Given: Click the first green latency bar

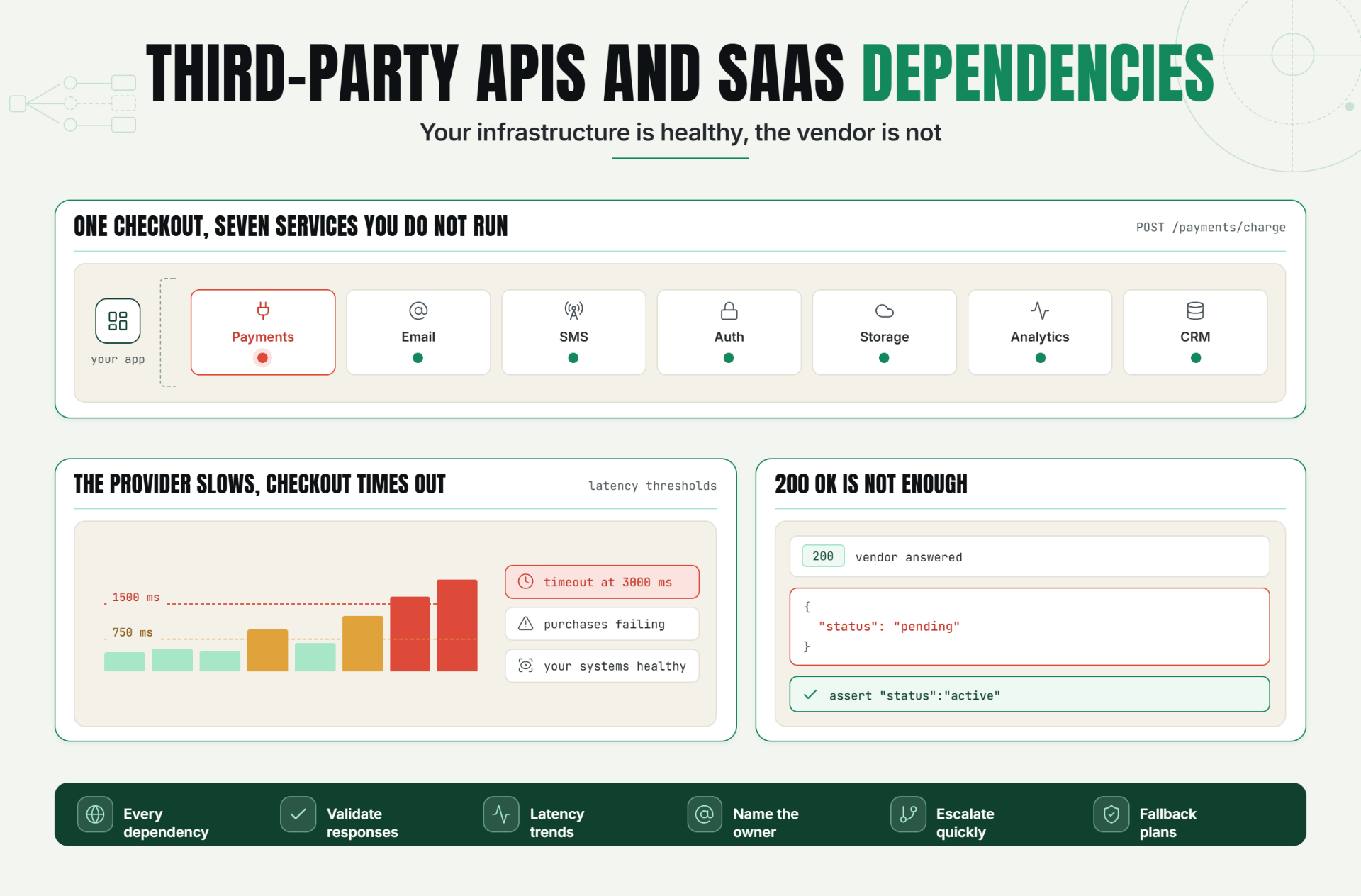Looking at the screenshot, I should [x=125, y=662].
